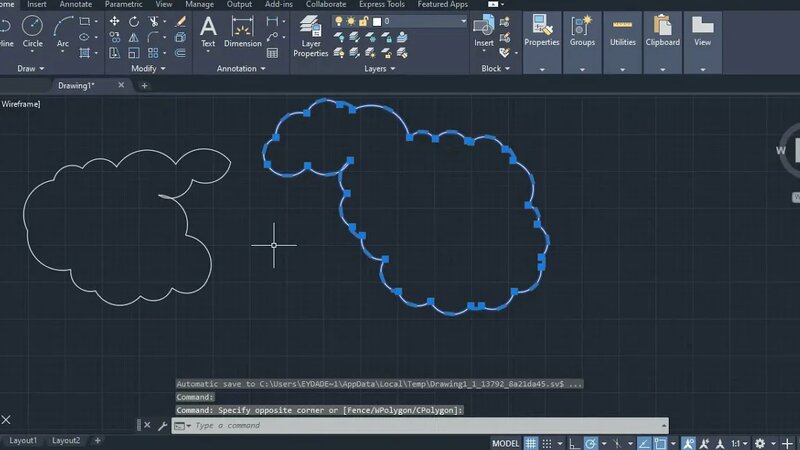Expand the Layers panel
This screenshot has width=800, height=450.
pos(380,68)
